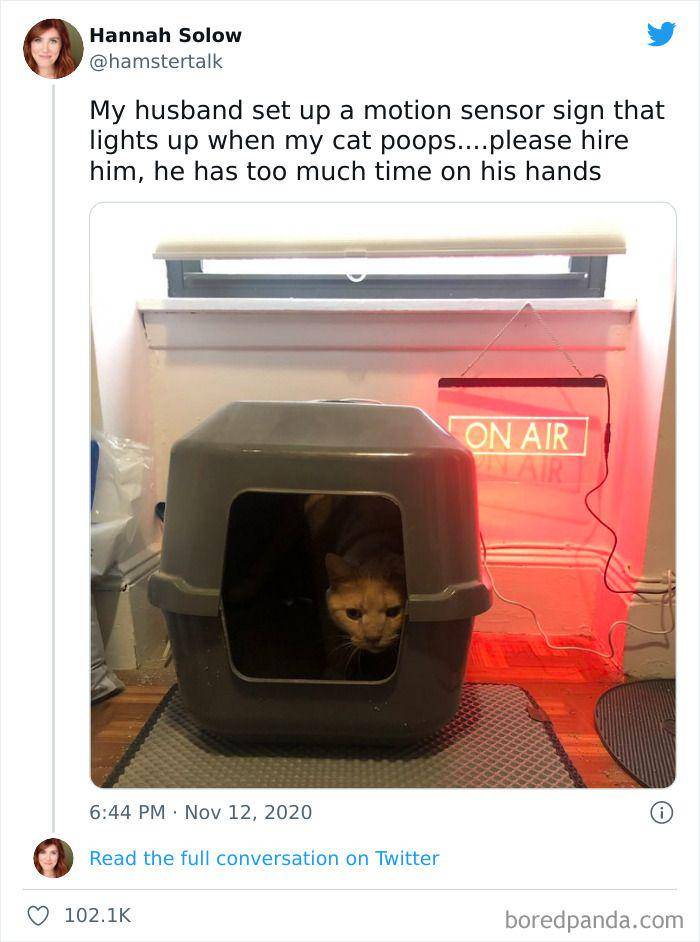This screenshot has height=942, width=700.
Task: Open Hannah Solow's large profile avatar
Action: point(53,49)
